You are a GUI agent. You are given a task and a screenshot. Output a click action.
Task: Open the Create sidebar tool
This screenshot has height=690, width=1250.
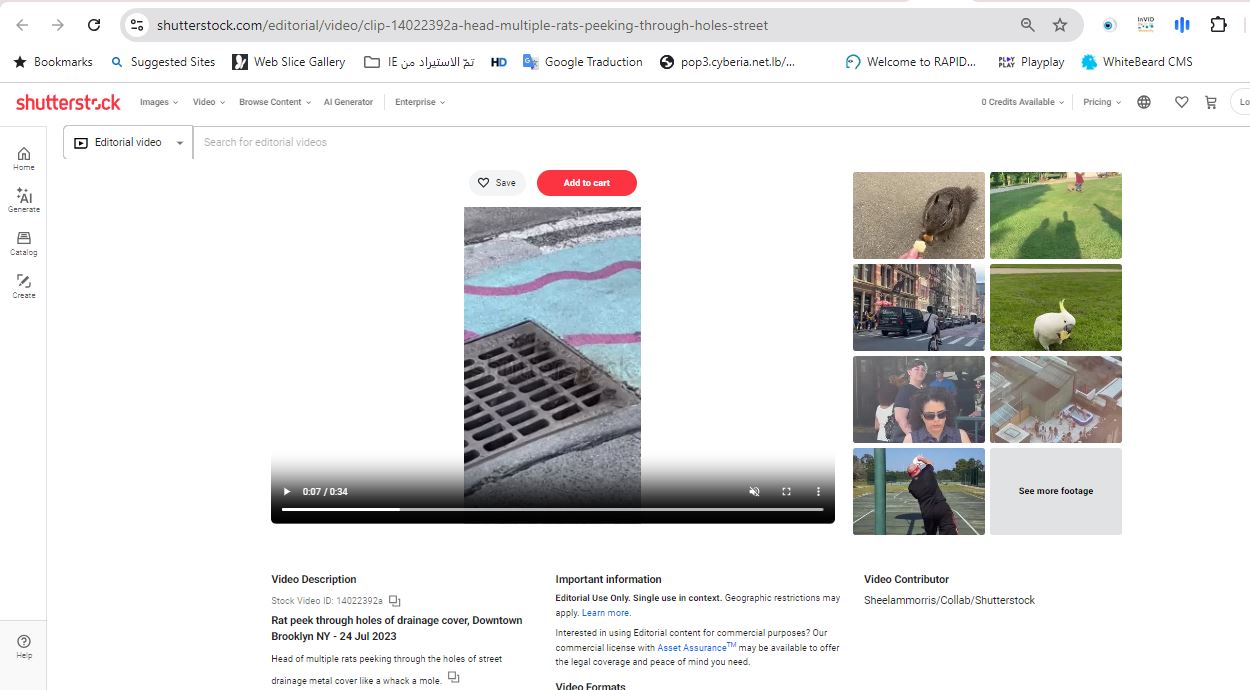coord(24,286)
